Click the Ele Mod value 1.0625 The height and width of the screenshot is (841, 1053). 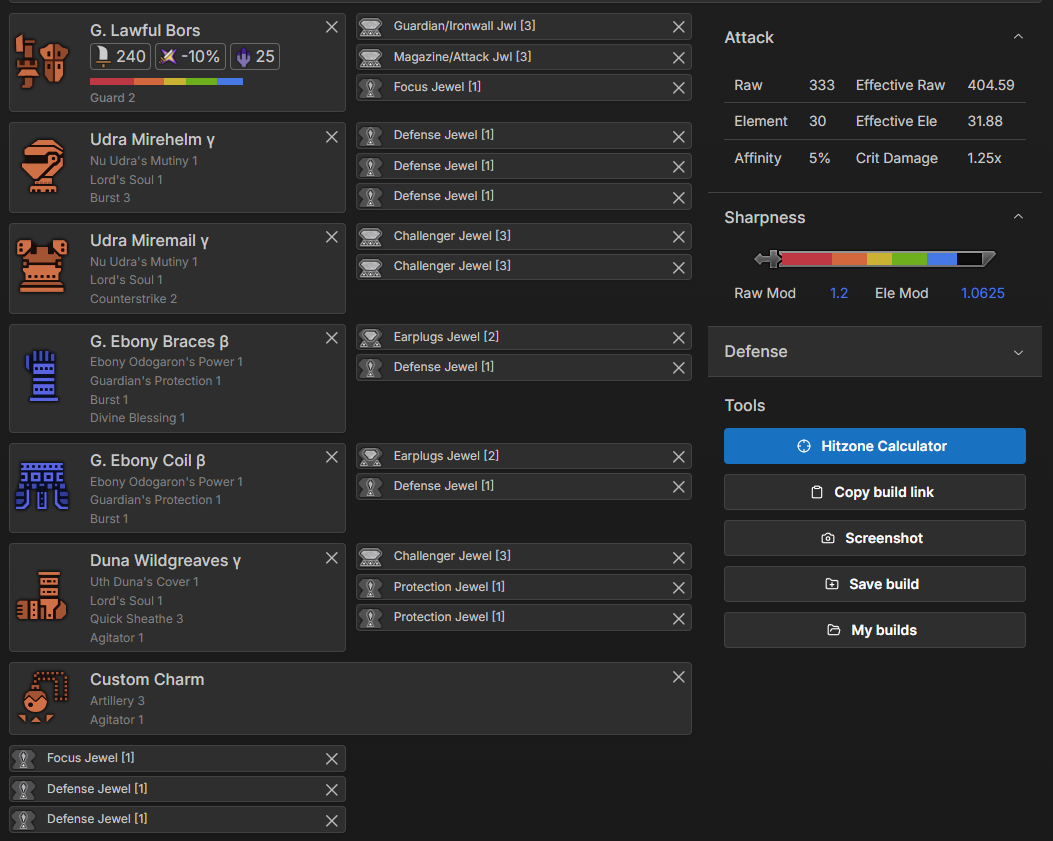[x=982, y=294]
